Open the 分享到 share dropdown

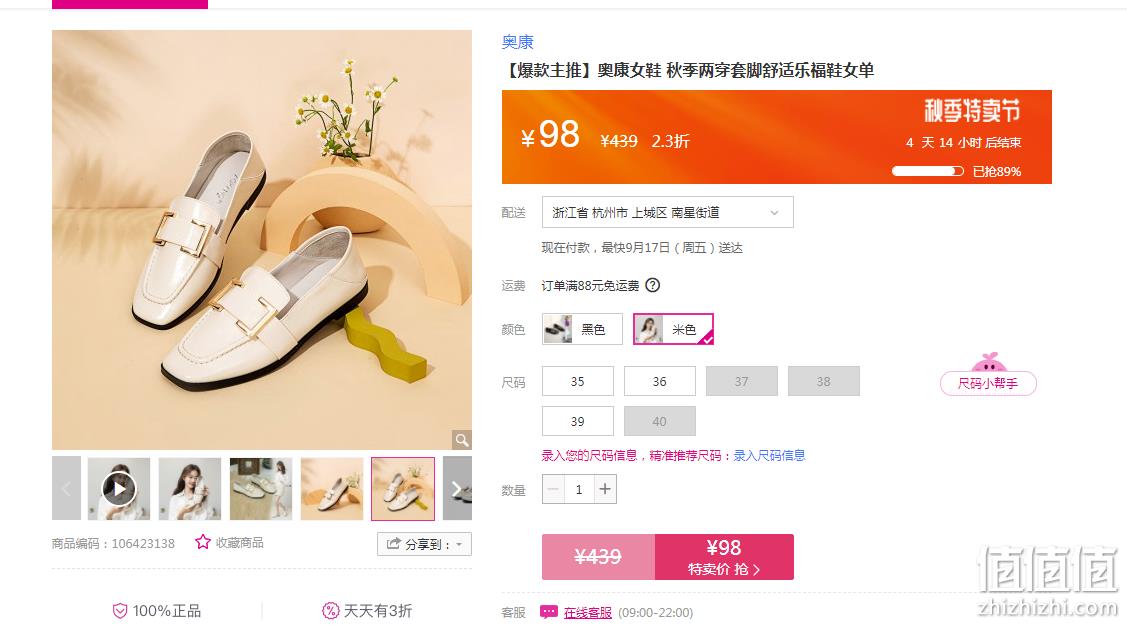coord(424,544)
